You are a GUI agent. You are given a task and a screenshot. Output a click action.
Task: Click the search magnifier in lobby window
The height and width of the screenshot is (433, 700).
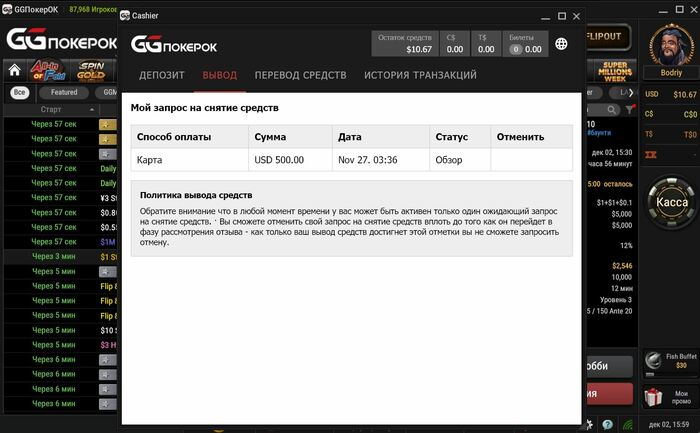[611, 109]
